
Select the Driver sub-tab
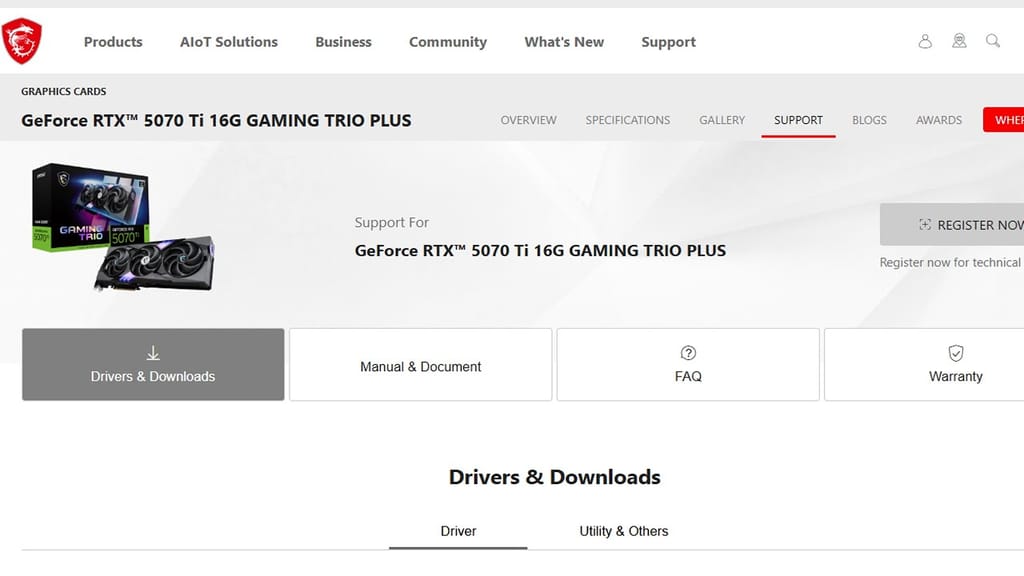(458, 532)
